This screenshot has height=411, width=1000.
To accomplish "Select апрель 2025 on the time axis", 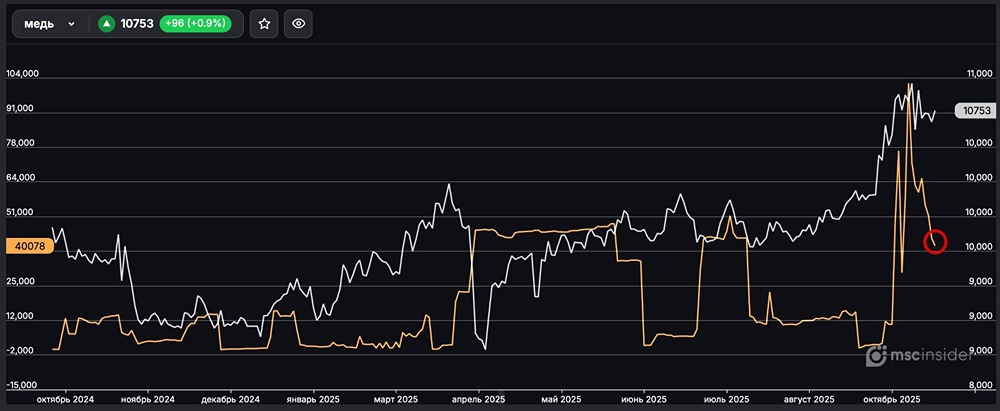I will (480, 397).
